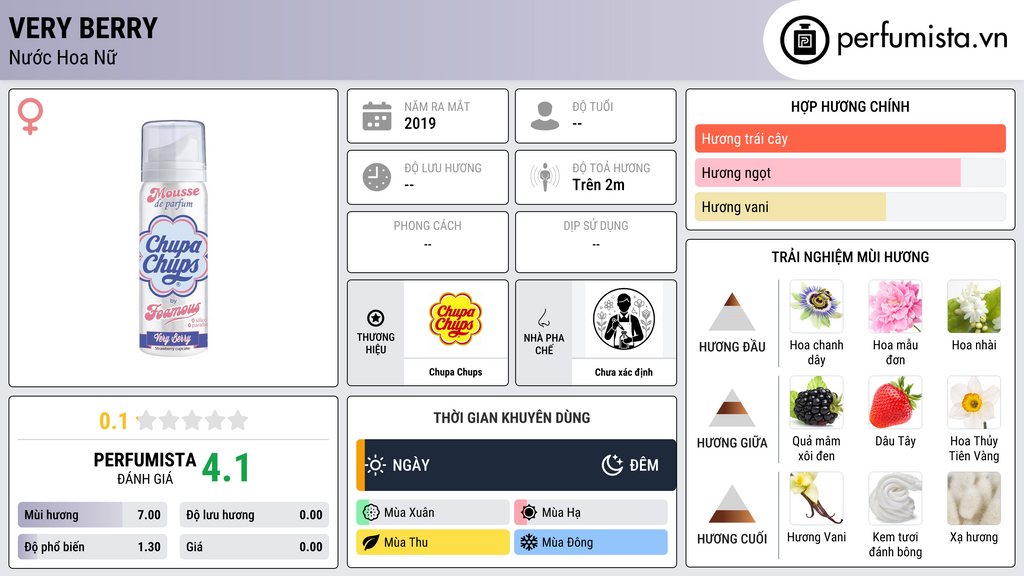Click the perfumer silhouette image

click(x=624, y=319)
